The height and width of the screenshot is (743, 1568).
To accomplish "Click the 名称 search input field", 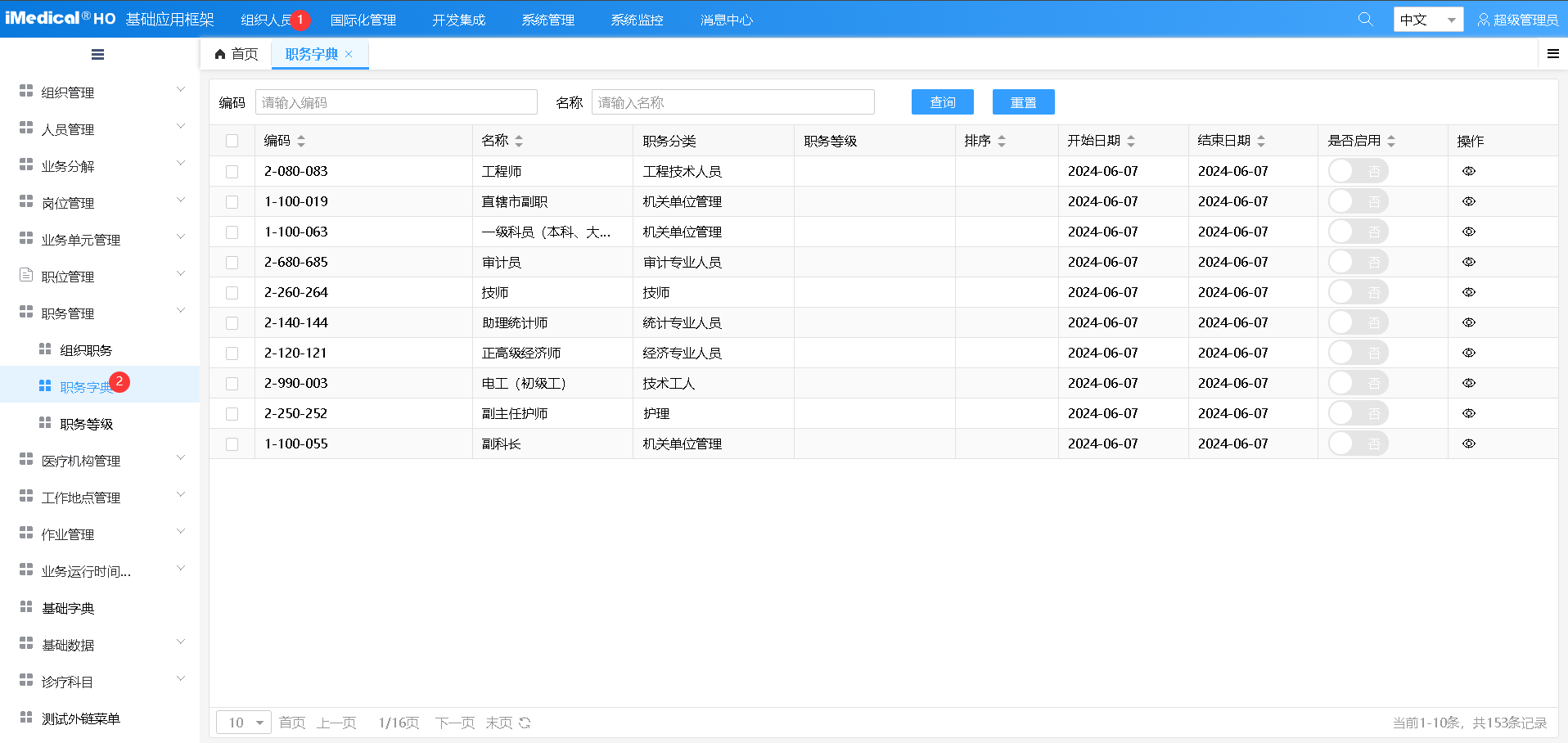I will coord(732,102).
